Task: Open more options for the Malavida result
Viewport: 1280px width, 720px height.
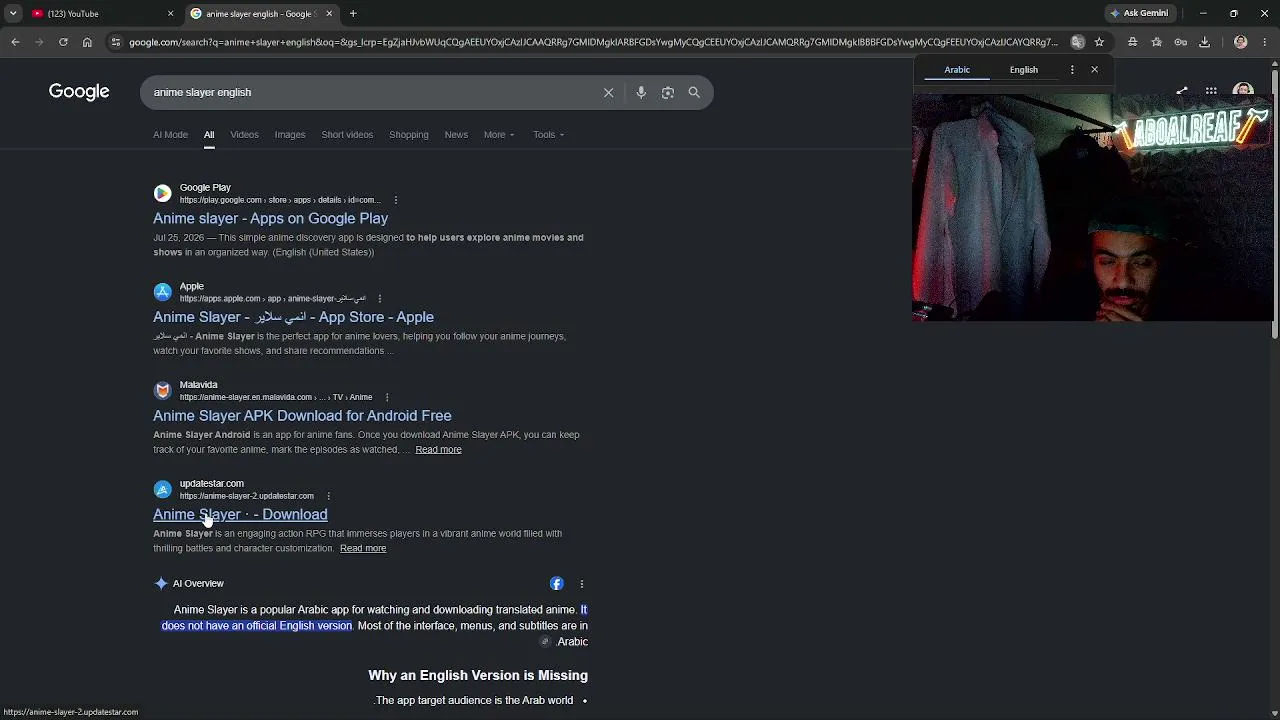Action: (x=387, y=397)
